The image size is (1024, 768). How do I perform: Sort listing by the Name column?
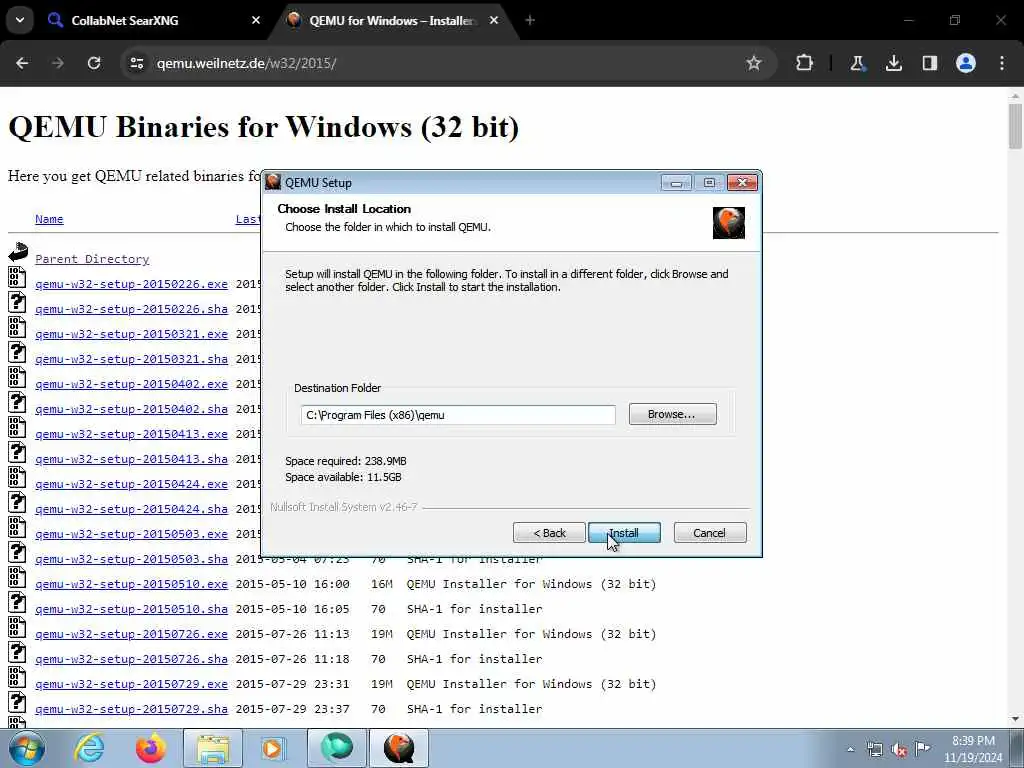click(49, 219)
